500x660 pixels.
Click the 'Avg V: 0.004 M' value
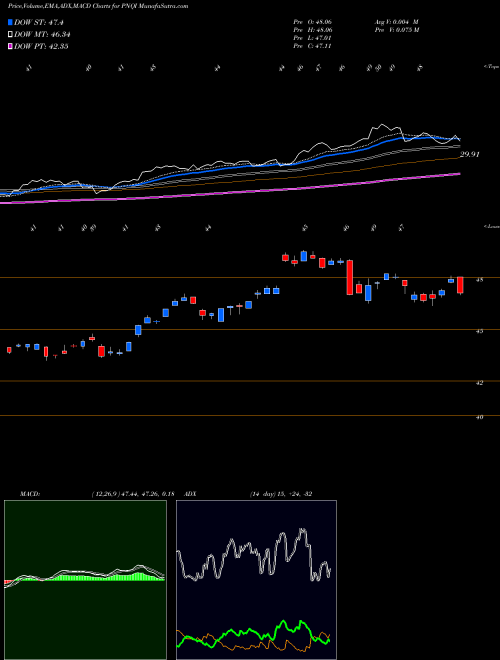(396, 21)
